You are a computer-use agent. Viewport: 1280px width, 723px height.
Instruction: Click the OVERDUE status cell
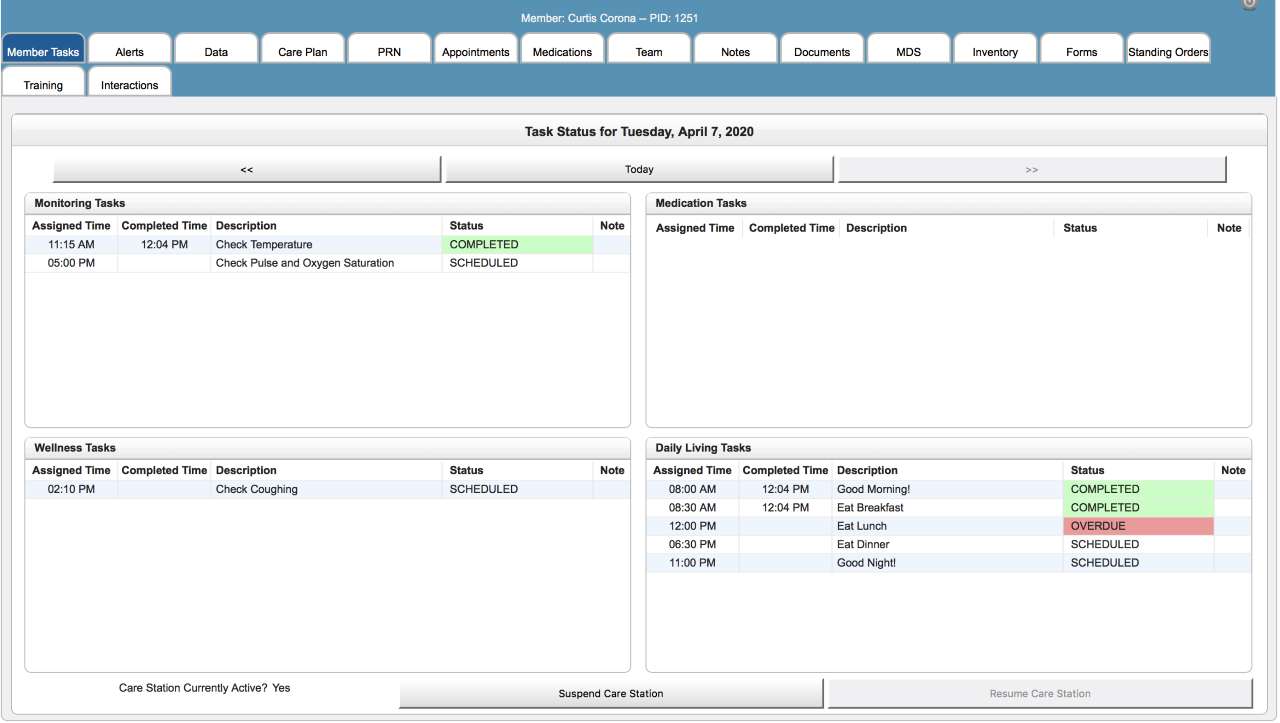(x=1139, y=526)
